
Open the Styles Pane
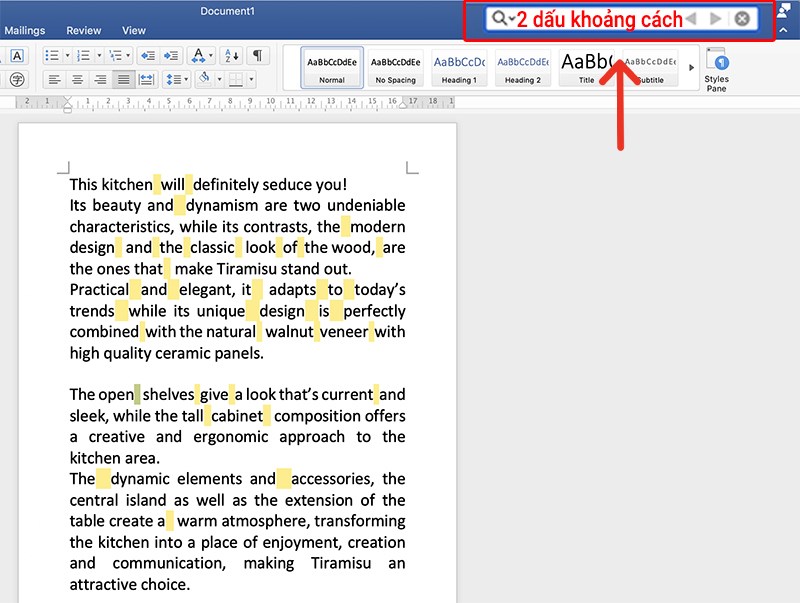pyautogui.click(x=716, y=70)
